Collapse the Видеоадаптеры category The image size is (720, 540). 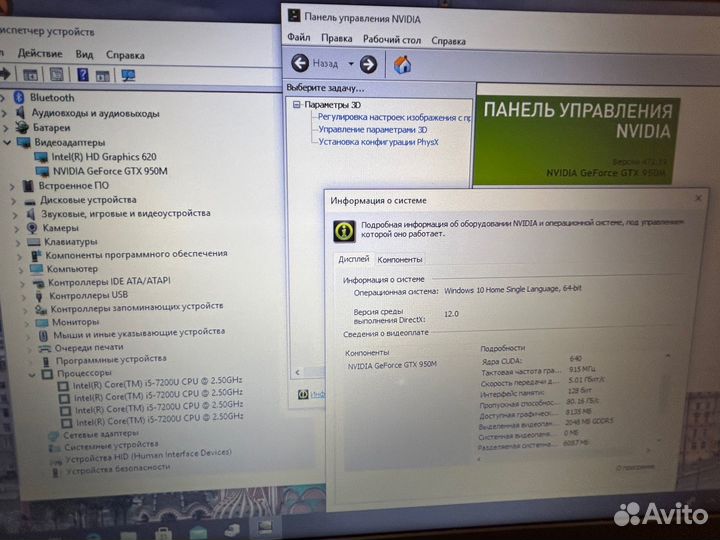[7, 142]
